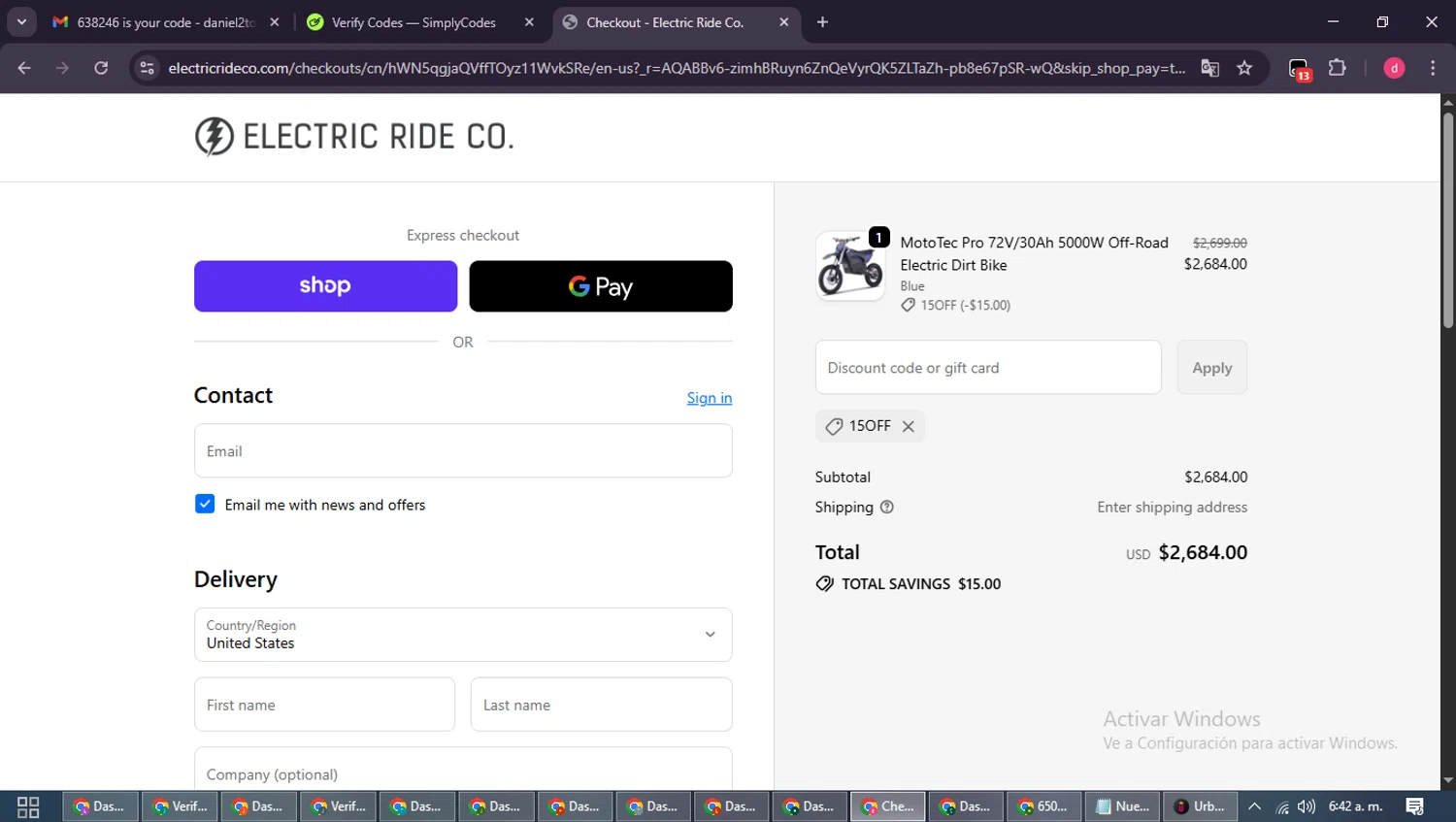View site information icon in address bar
The height and width of the screenshot is (822, 1456).
(x=147, y=68)
